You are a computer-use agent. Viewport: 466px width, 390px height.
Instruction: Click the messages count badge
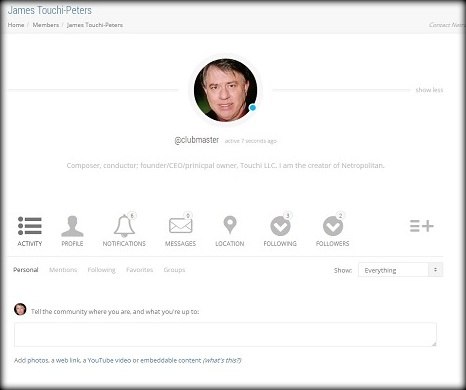(x=188, y=216)
